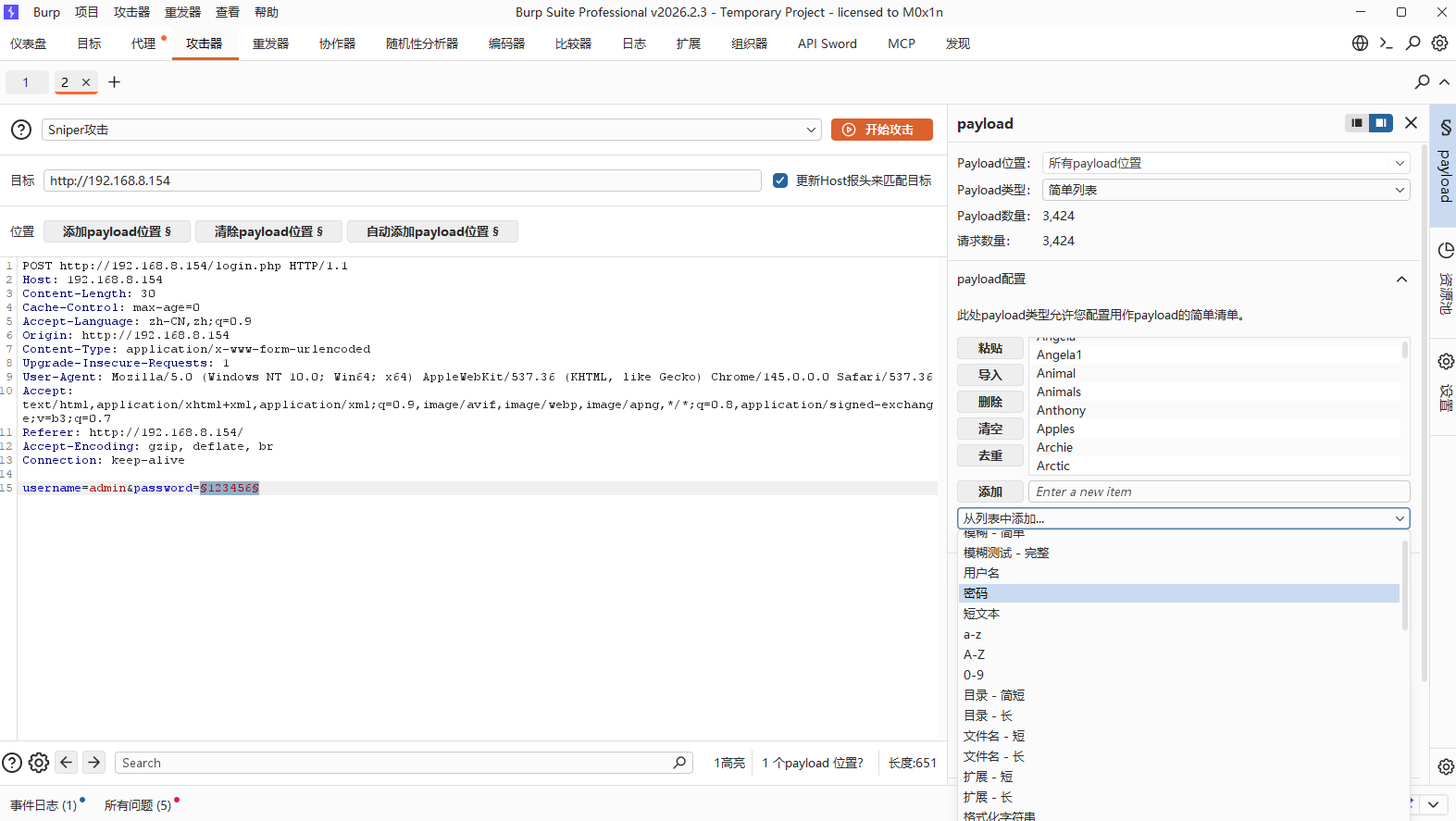
Task: Add a new Intruder tab with plus icon
Action: 115,82
